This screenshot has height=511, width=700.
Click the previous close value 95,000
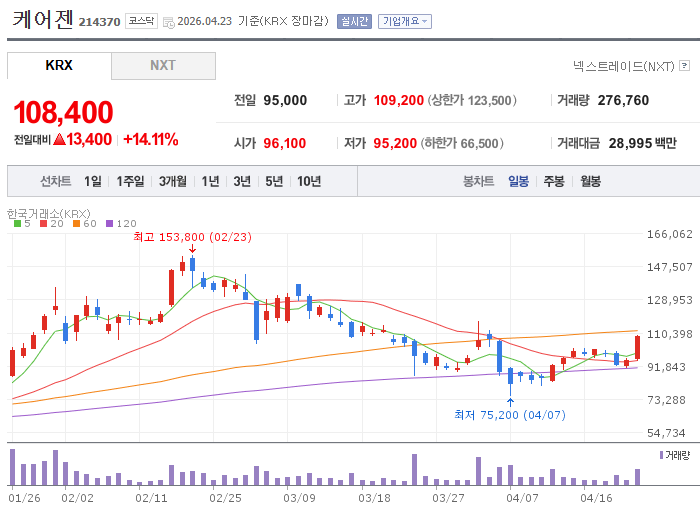pyautogui.click(x=285, y=100)
